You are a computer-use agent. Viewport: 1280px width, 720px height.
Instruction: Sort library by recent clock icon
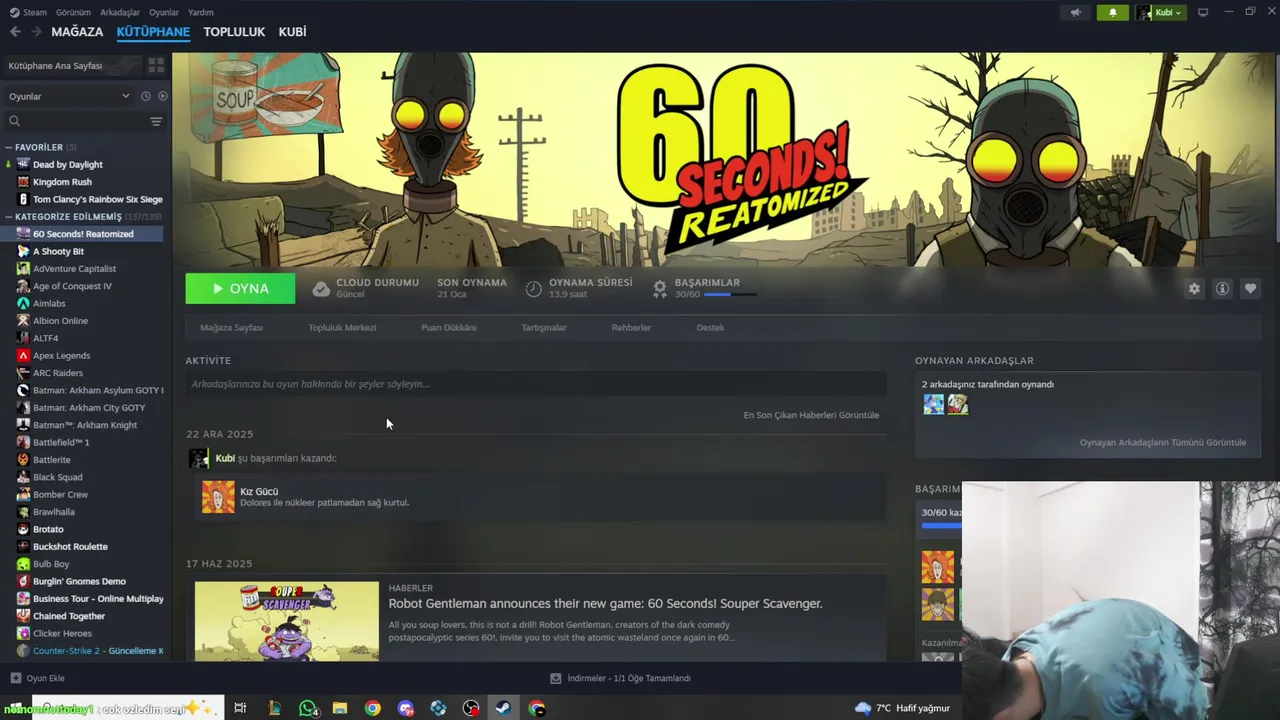pos(145,96)
